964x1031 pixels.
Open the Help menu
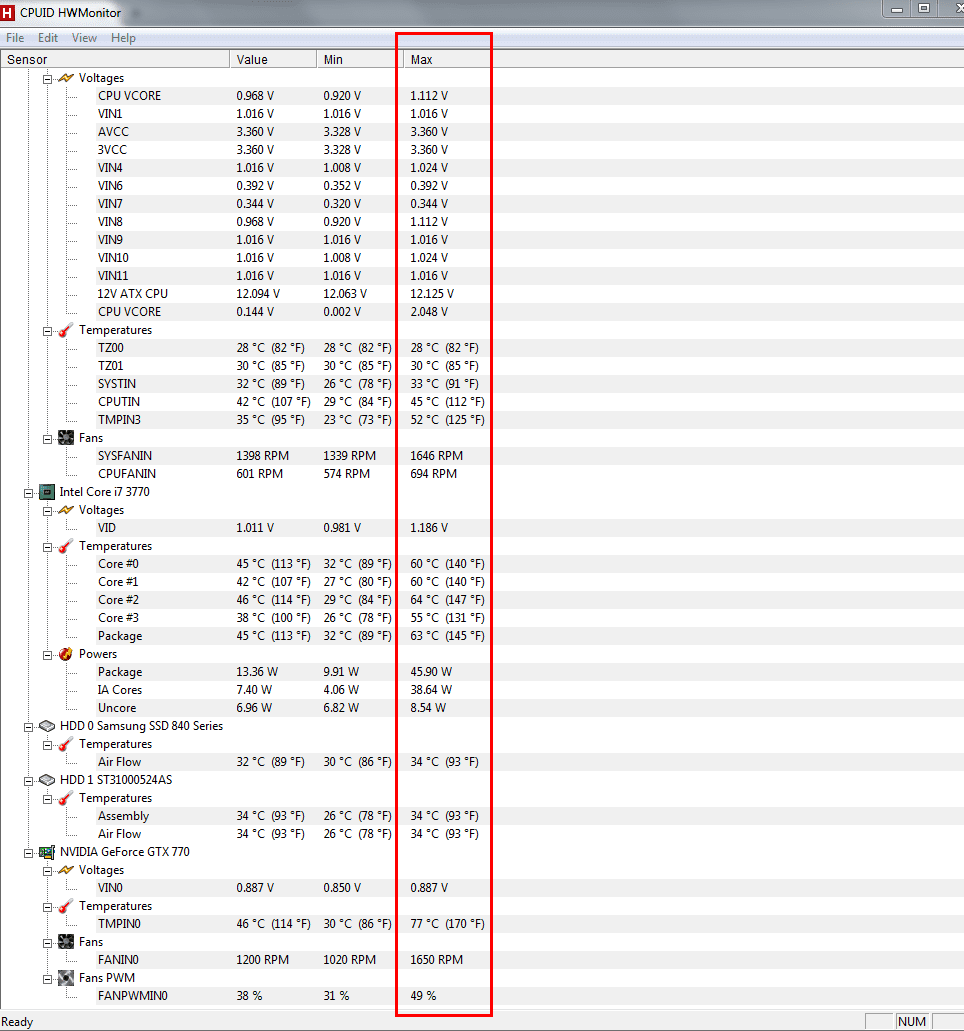point(123,38)
